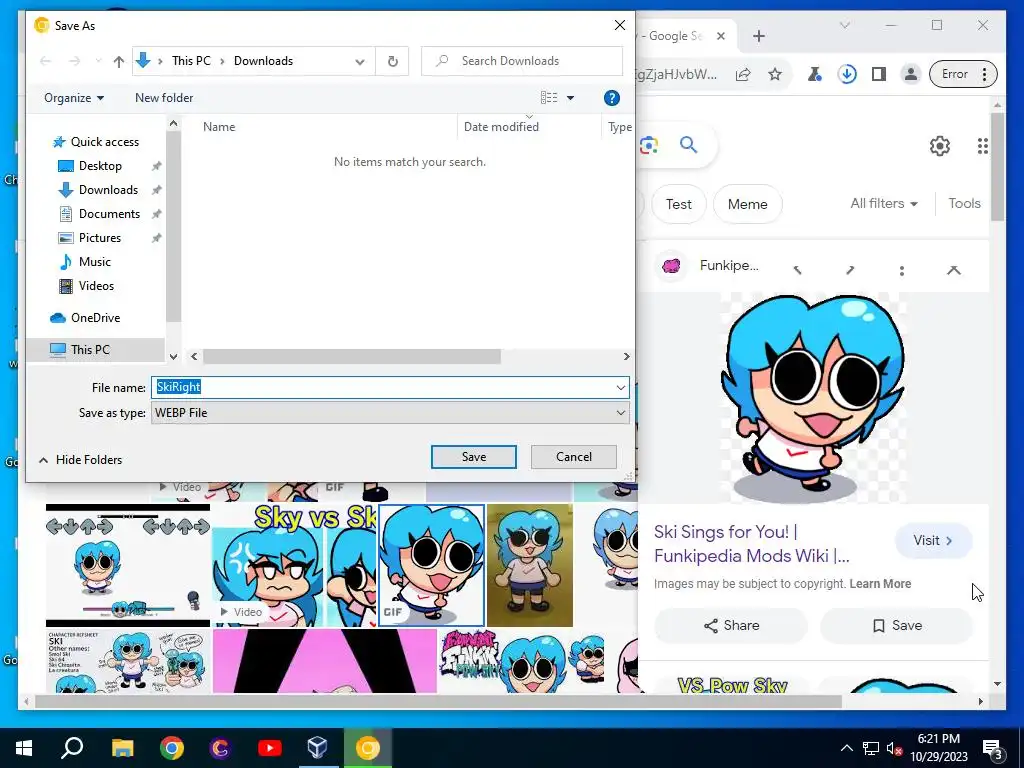Share this page from Chrome address bar

click(743, 74)
